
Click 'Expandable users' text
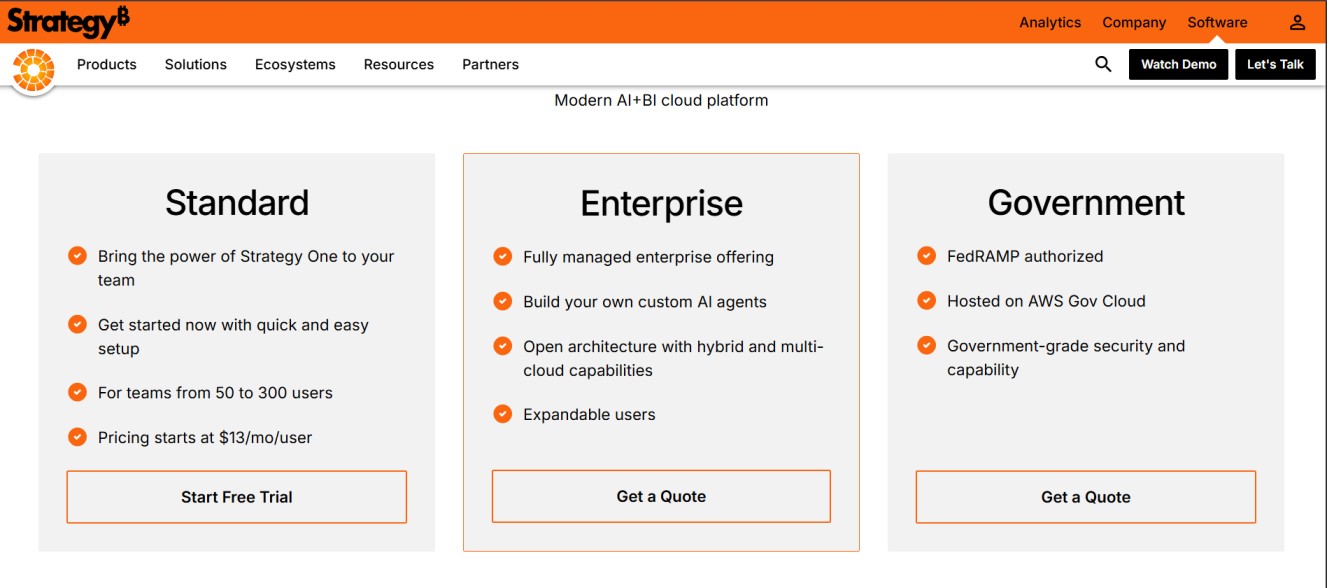589,414
